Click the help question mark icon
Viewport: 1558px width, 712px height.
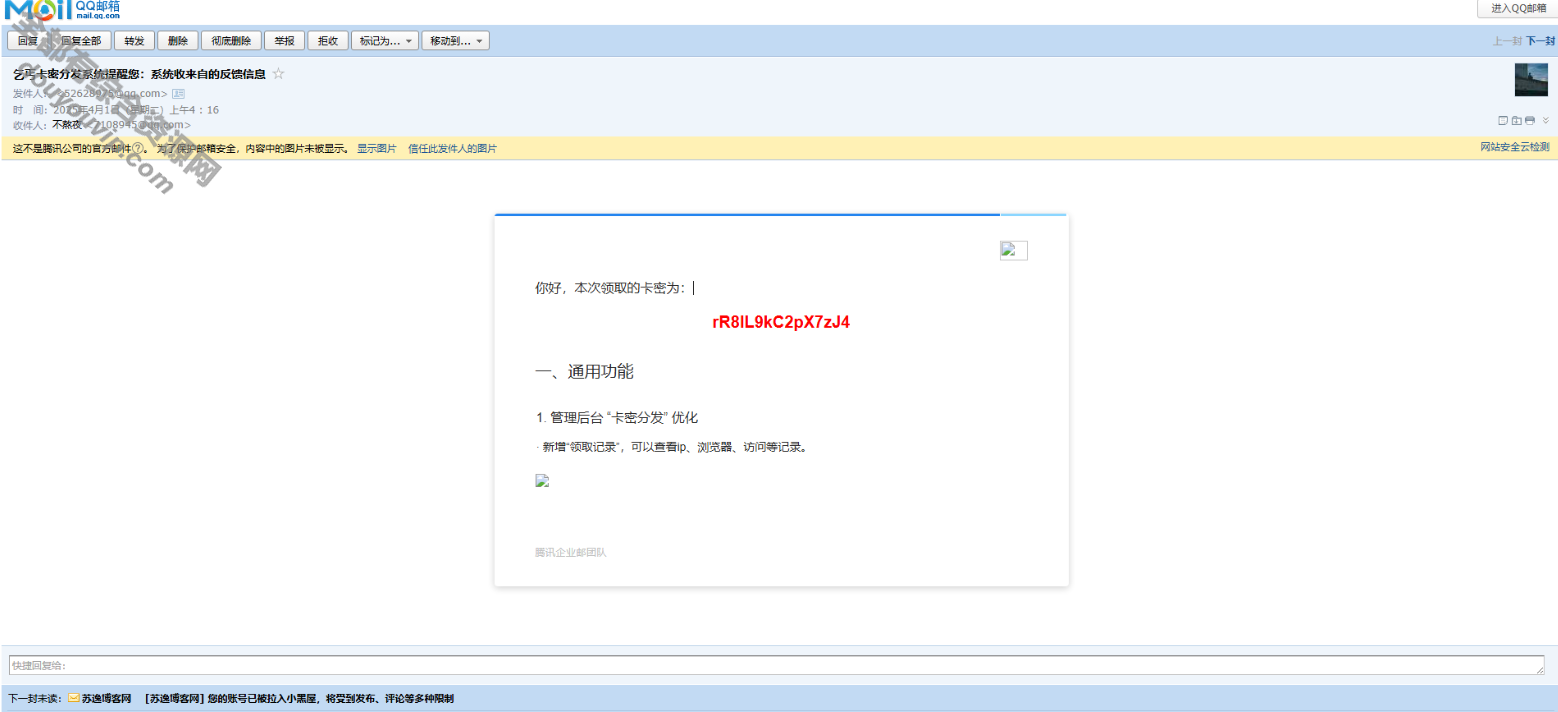point(138,148)
